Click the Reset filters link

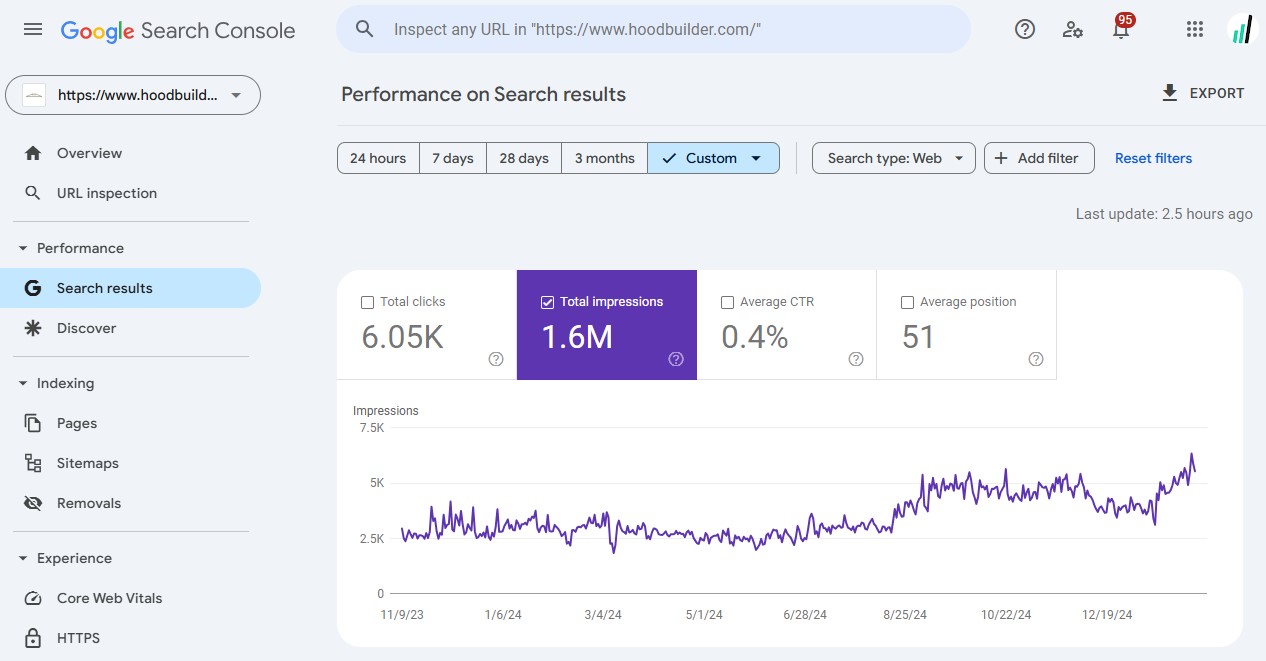click(x=1153, y=158)
